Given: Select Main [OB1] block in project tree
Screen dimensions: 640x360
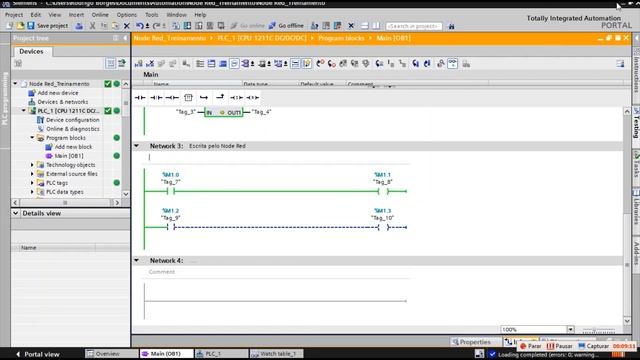Looking at the screenshot, I should coord(69,156).
